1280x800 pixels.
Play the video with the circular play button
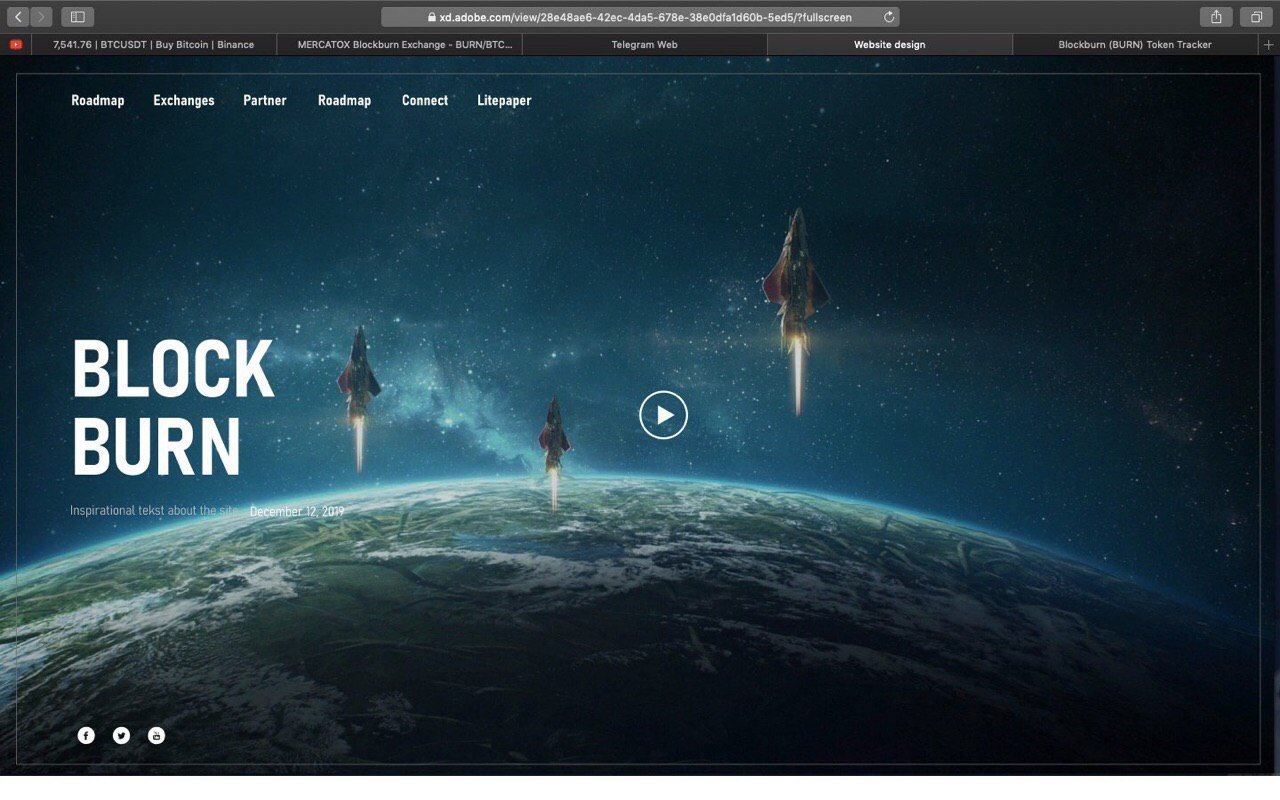pos(664,414)
